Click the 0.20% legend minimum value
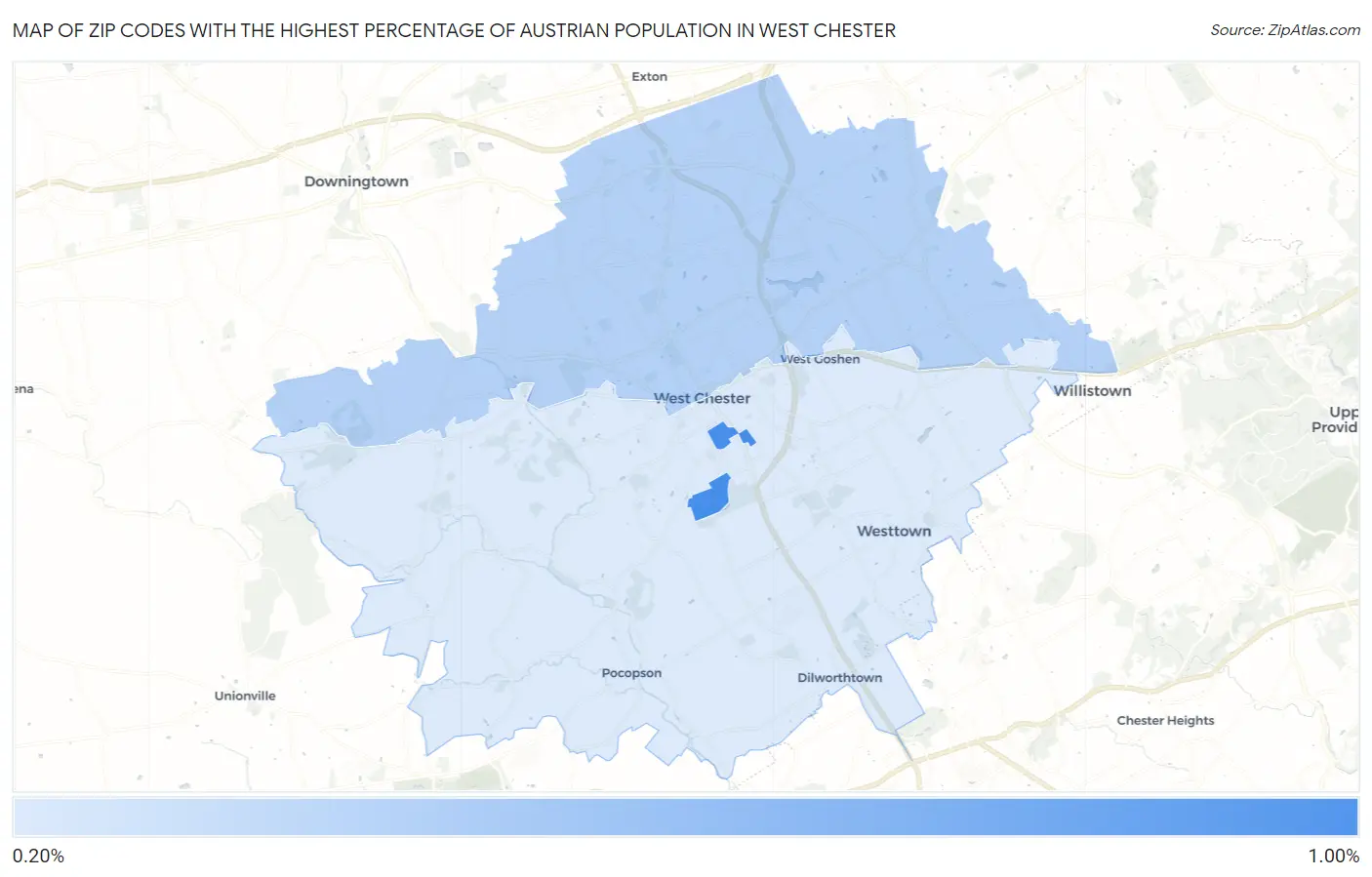1372x877 pixels. point(38,856)
